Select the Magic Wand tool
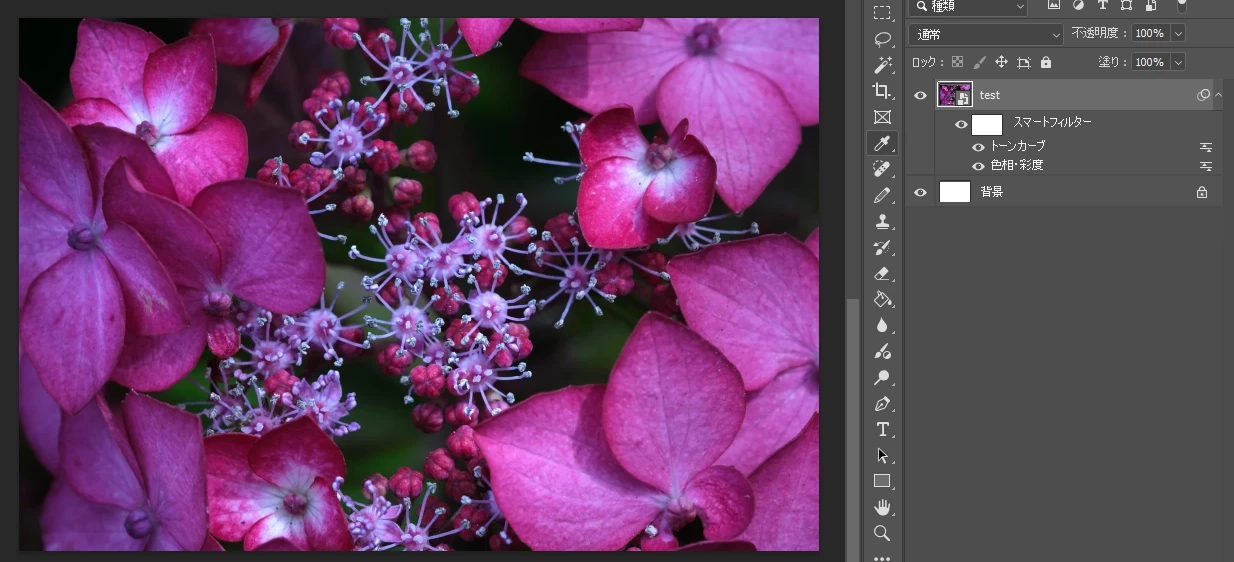 882,65
